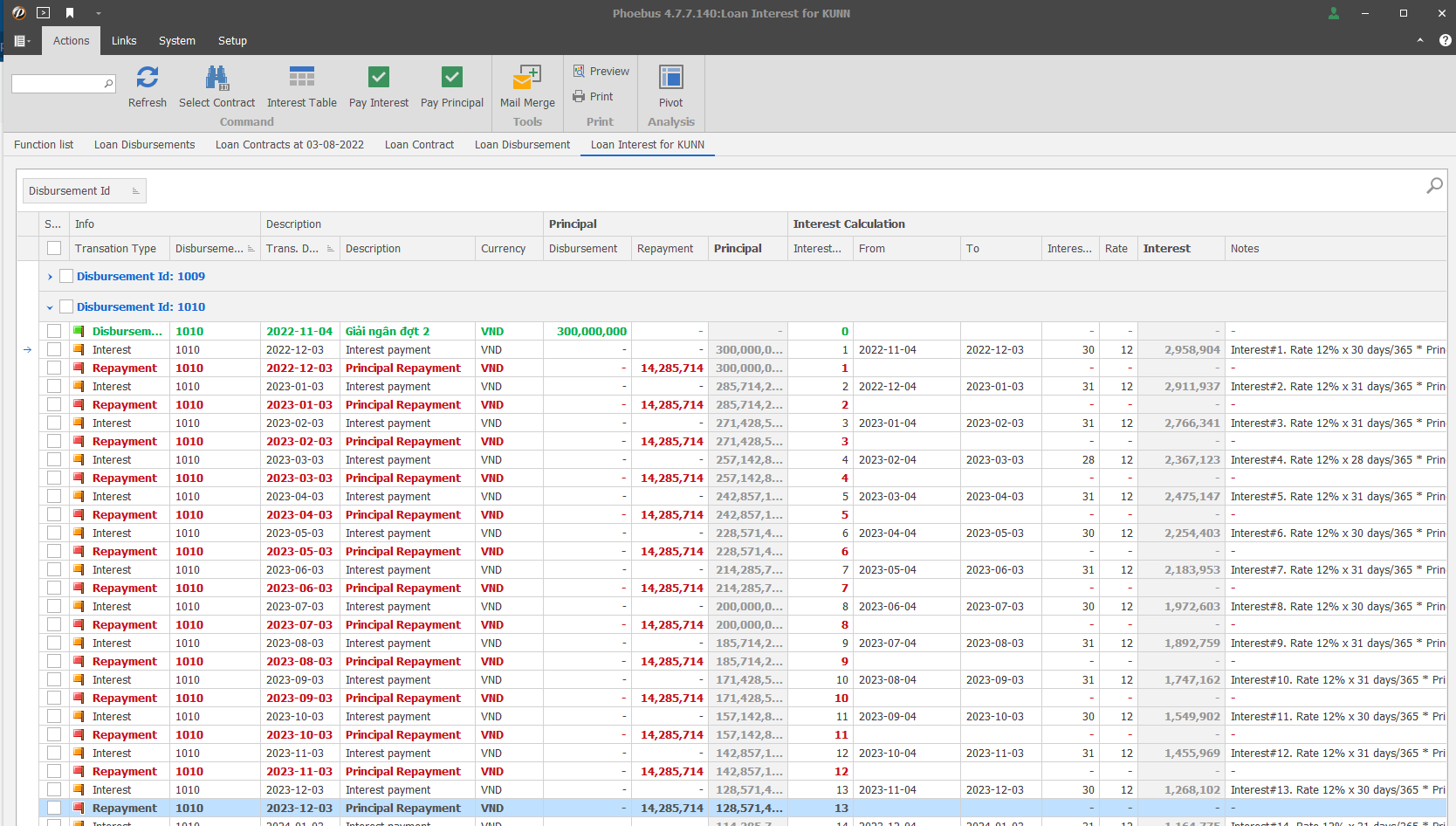Click the Refresh icon
The image size is (1456, 826).
pos(147,78)
